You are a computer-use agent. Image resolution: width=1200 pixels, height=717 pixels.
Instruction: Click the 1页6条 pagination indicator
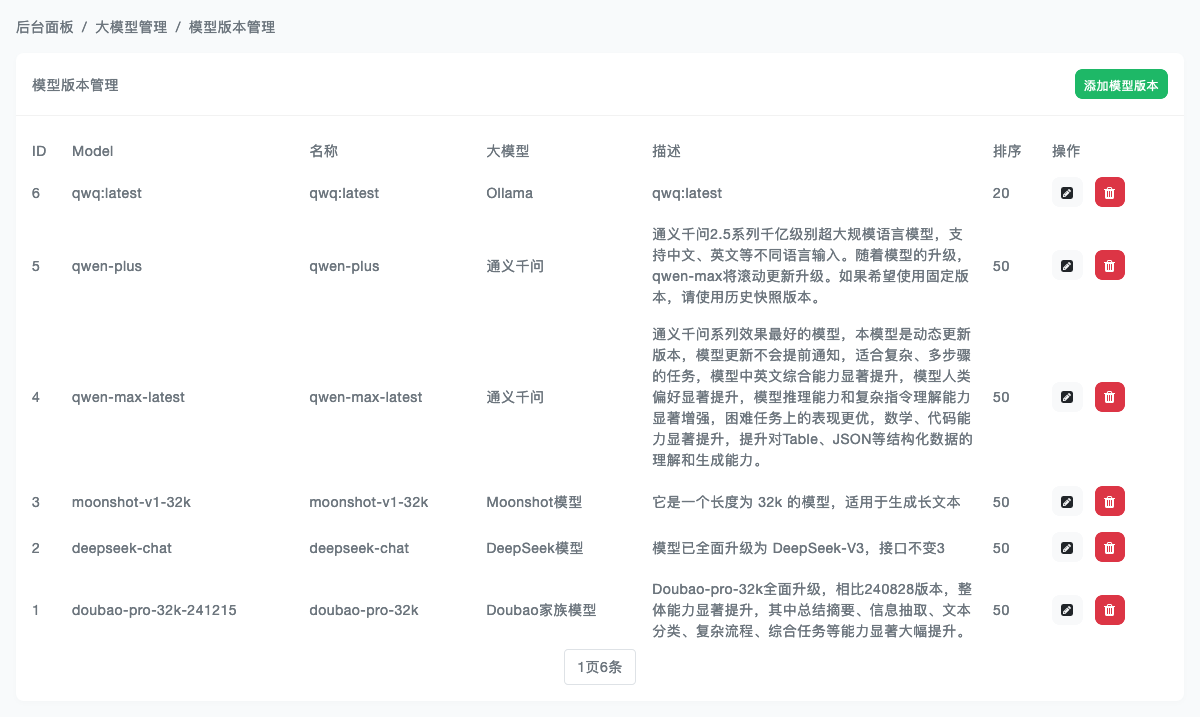point(600,667)
